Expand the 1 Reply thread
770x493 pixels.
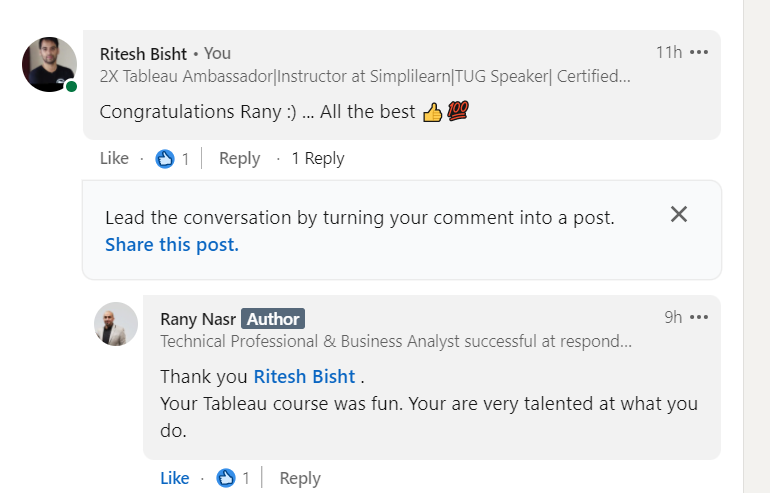[x=317, y=158]
